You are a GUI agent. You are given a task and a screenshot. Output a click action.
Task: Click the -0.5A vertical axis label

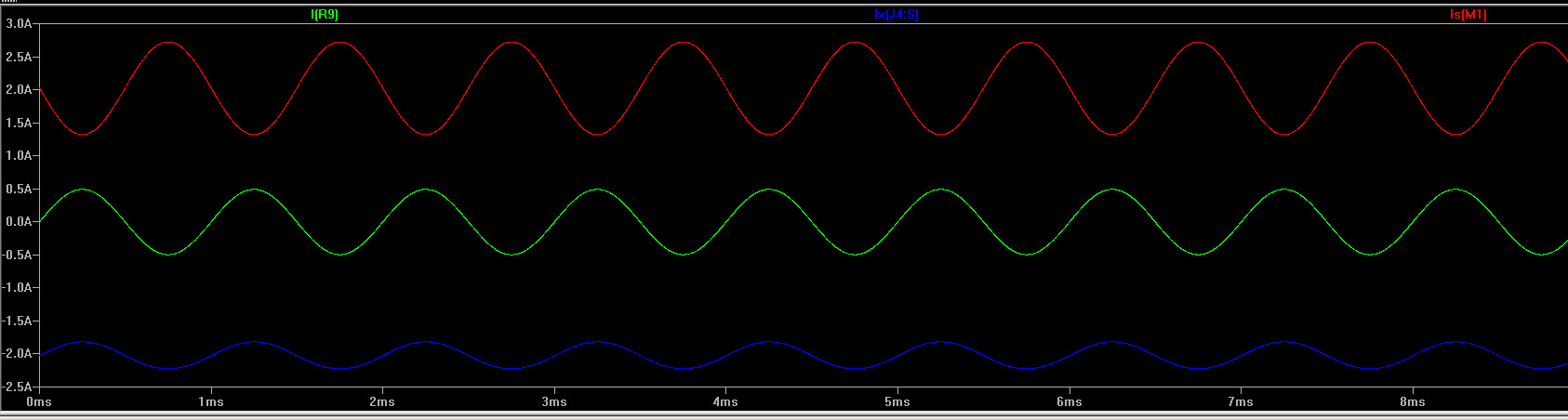(x=17, y=255)
